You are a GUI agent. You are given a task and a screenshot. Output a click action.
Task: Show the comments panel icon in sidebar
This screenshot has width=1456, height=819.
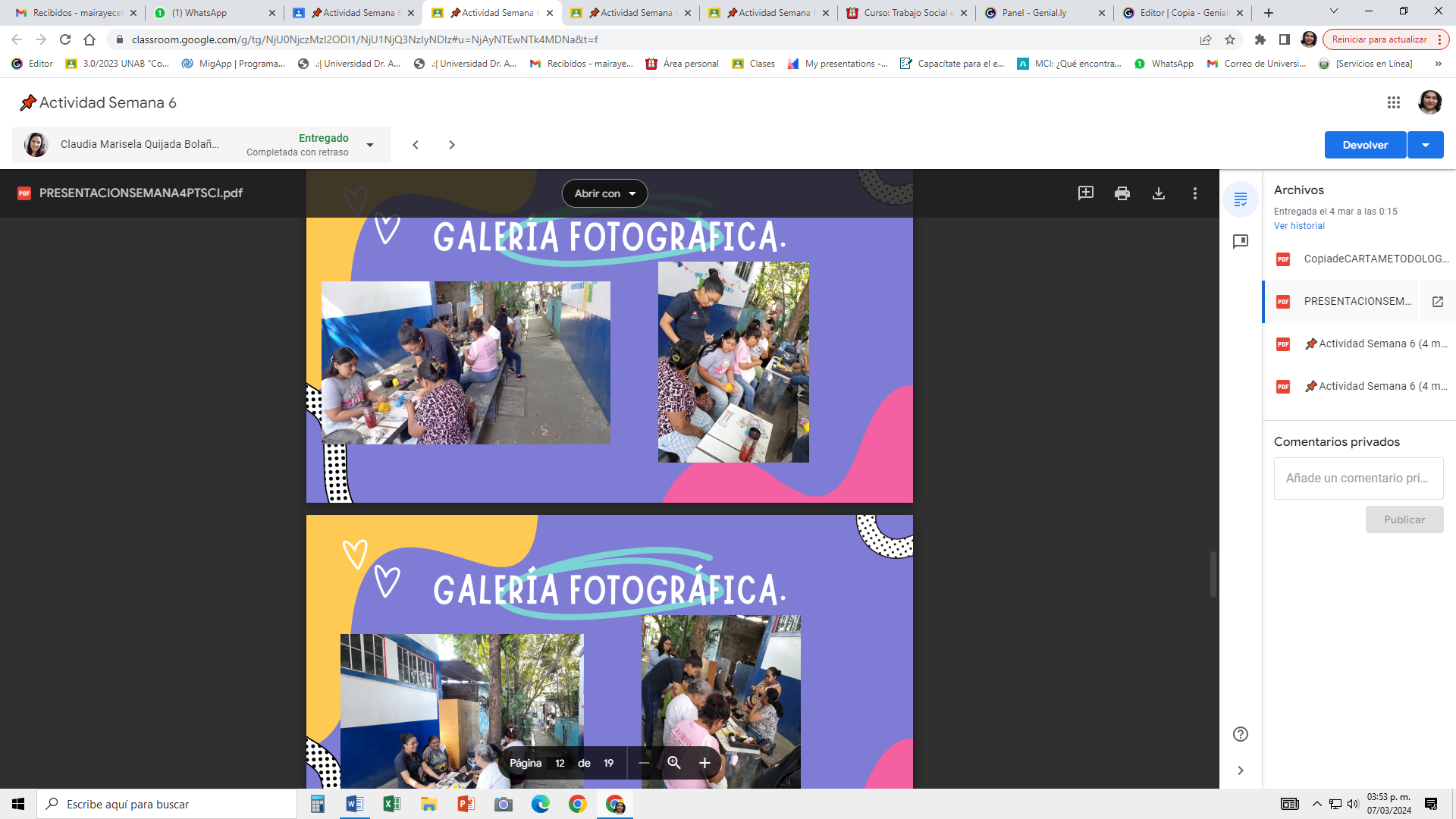[1241, 242]
